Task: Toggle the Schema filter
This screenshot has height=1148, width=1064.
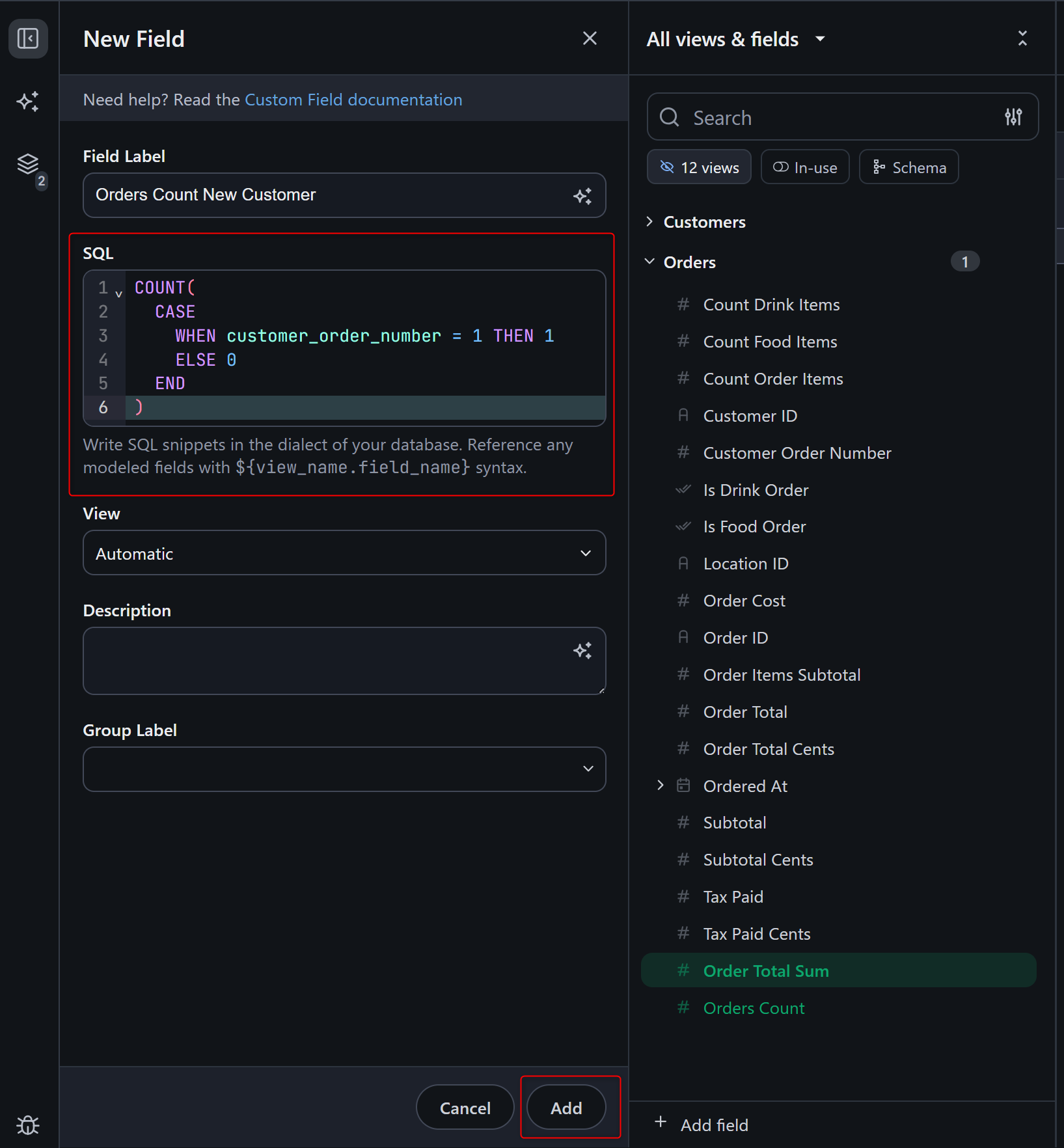Action: point(908,167)
